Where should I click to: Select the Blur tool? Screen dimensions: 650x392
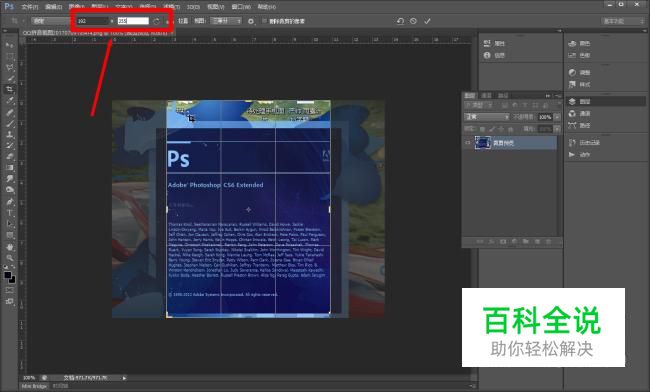coord(10,179)
